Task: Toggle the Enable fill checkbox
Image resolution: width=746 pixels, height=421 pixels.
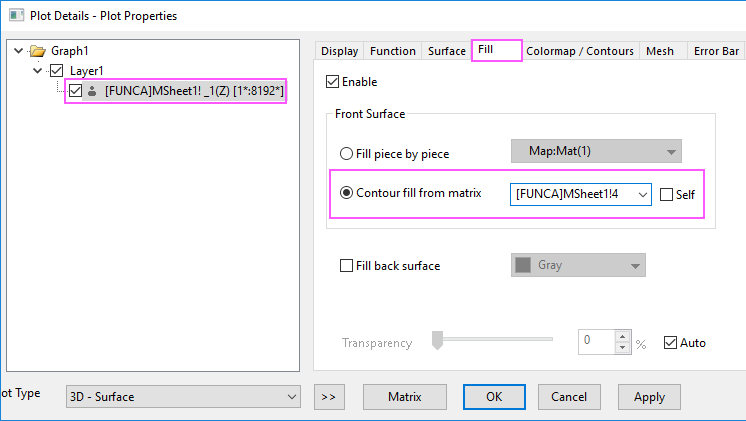Action: pos(333,82)
